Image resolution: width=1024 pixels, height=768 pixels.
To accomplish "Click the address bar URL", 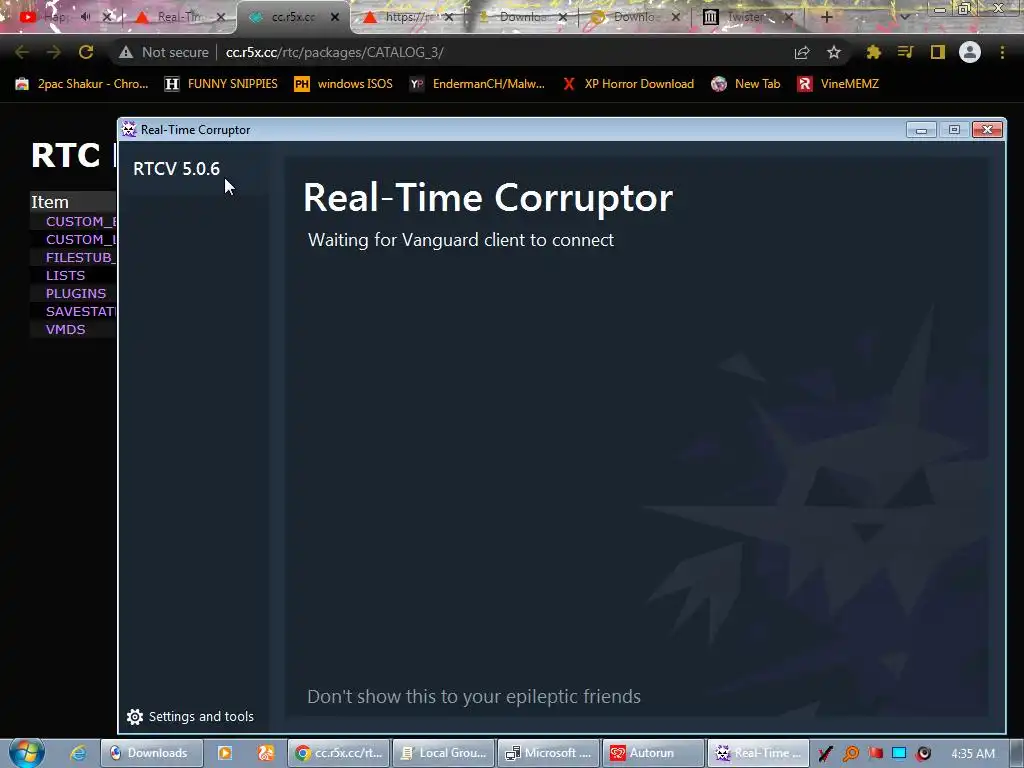I will coord(334,52).
